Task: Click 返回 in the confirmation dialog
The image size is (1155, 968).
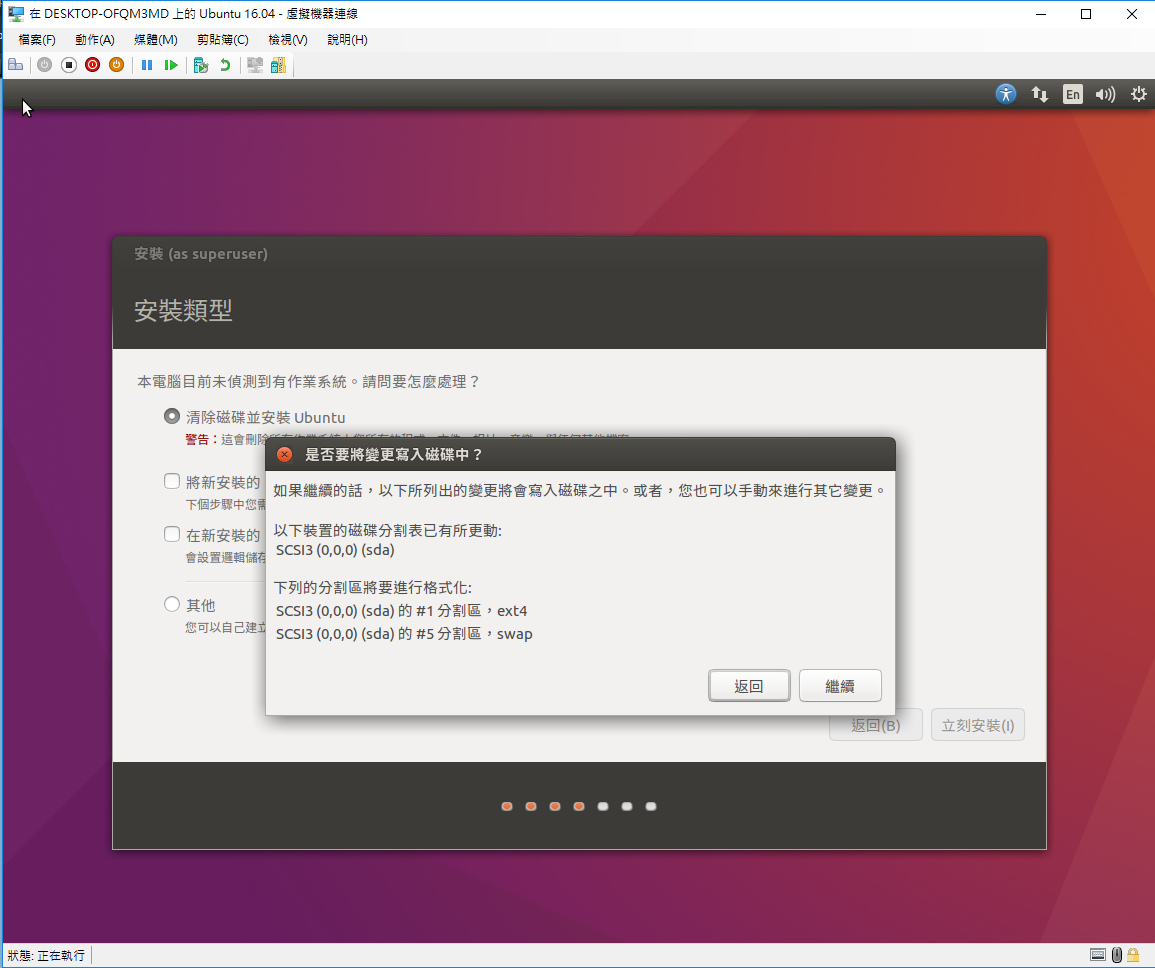Action: [749, 685]
